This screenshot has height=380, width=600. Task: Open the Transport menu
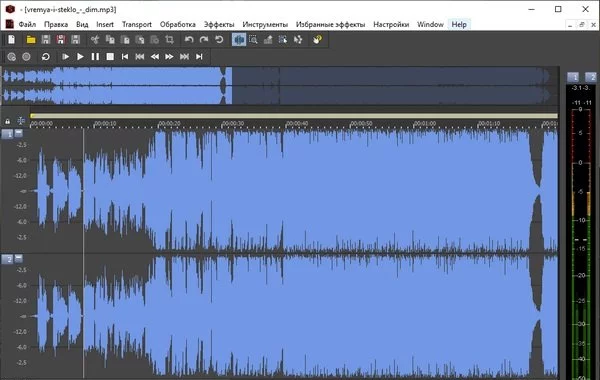[x=137, y=24]
